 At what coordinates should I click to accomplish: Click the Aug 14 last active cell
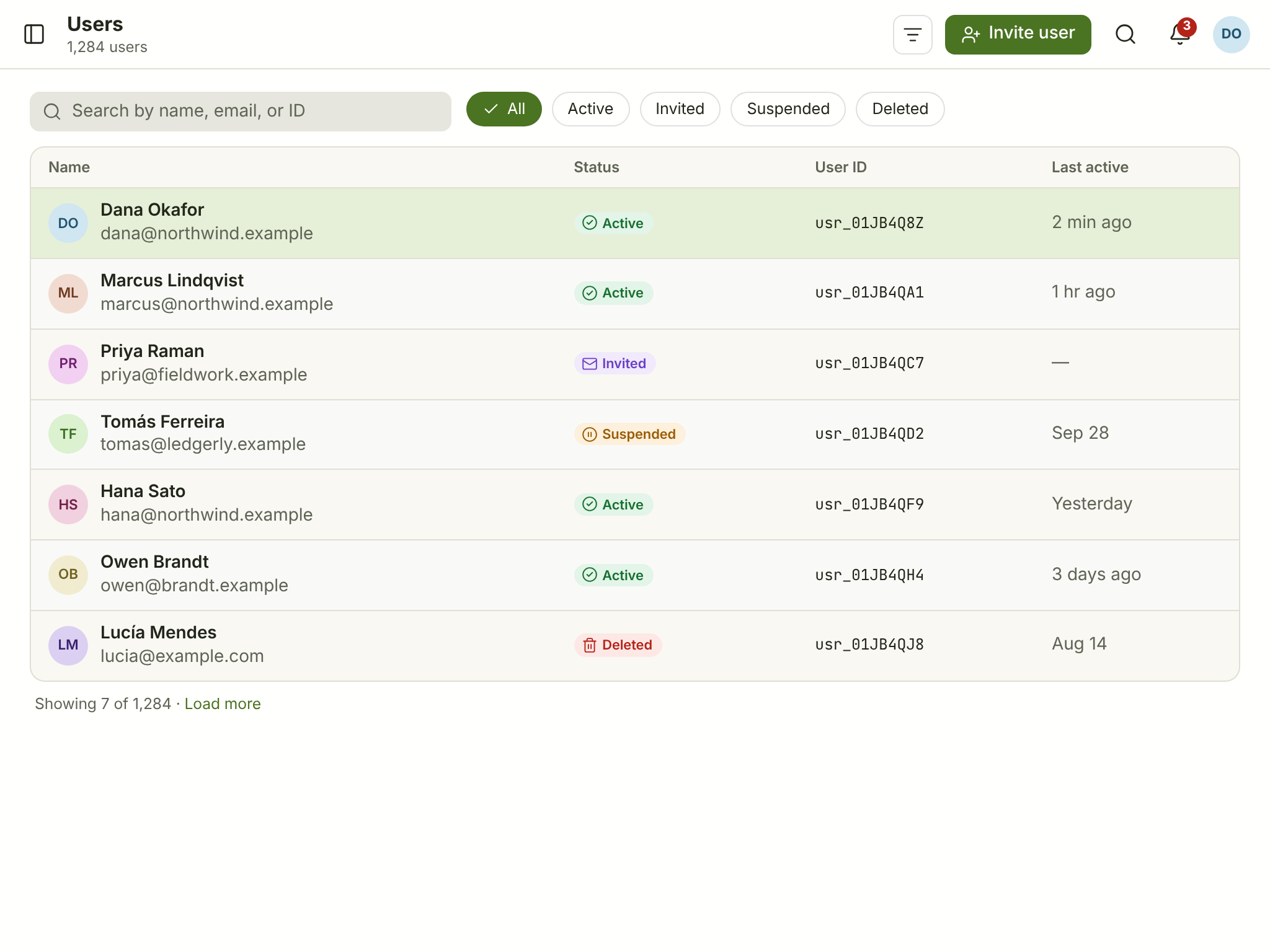tap(1079, 644)
